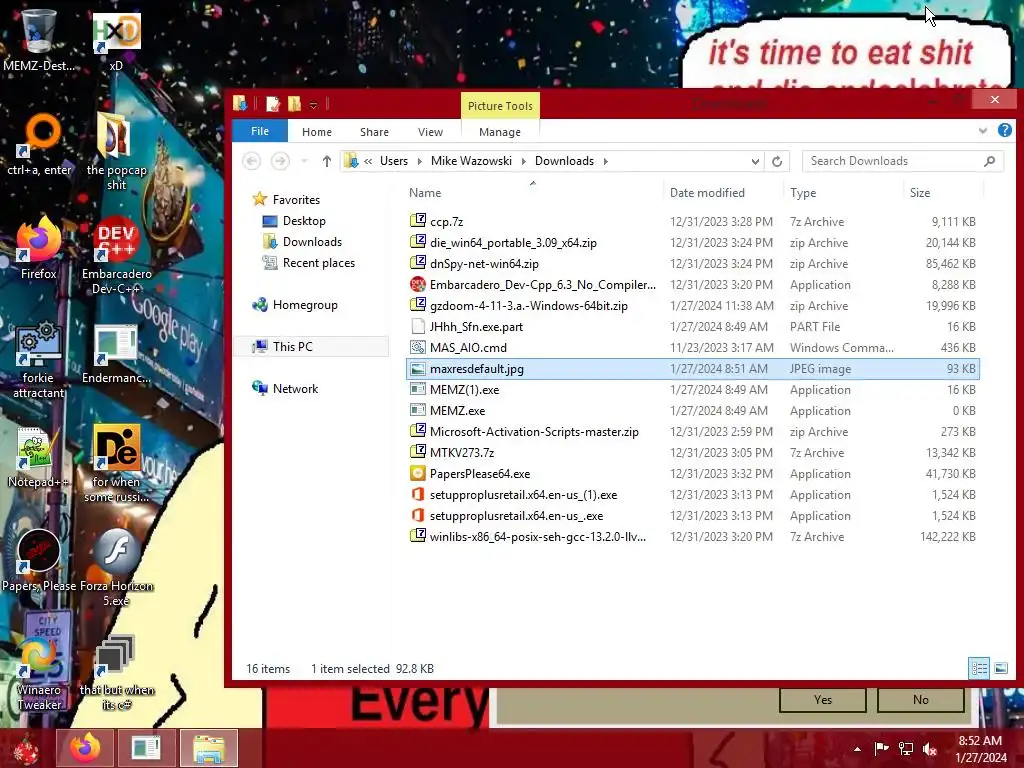Image resolution: width=1024 pixels, height=768 pixels.
Task: Sort by the Type column header
Action: pyautogui.click(x=842, y=193)
